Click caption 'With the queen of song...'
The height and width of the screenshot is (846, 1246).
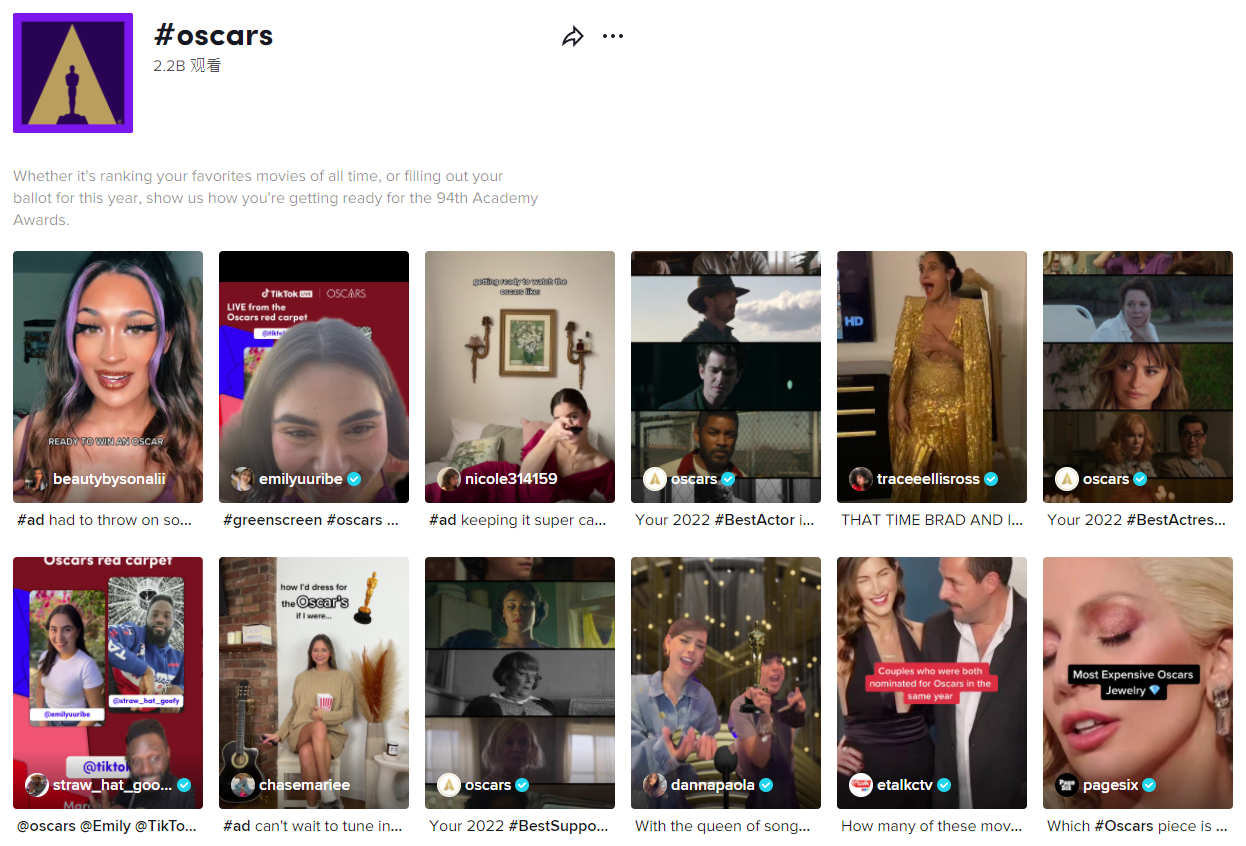(x=723, y=826)
